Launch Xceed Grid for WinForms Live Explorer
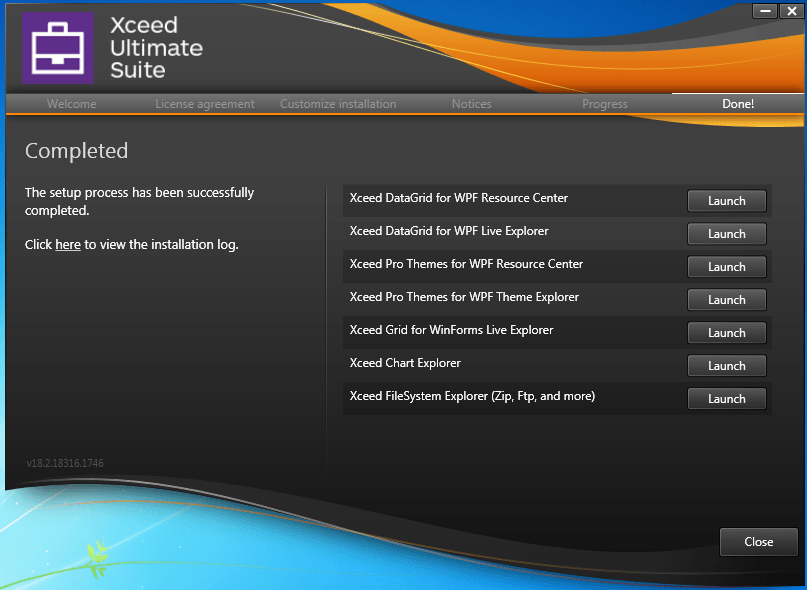 [727, 333]
